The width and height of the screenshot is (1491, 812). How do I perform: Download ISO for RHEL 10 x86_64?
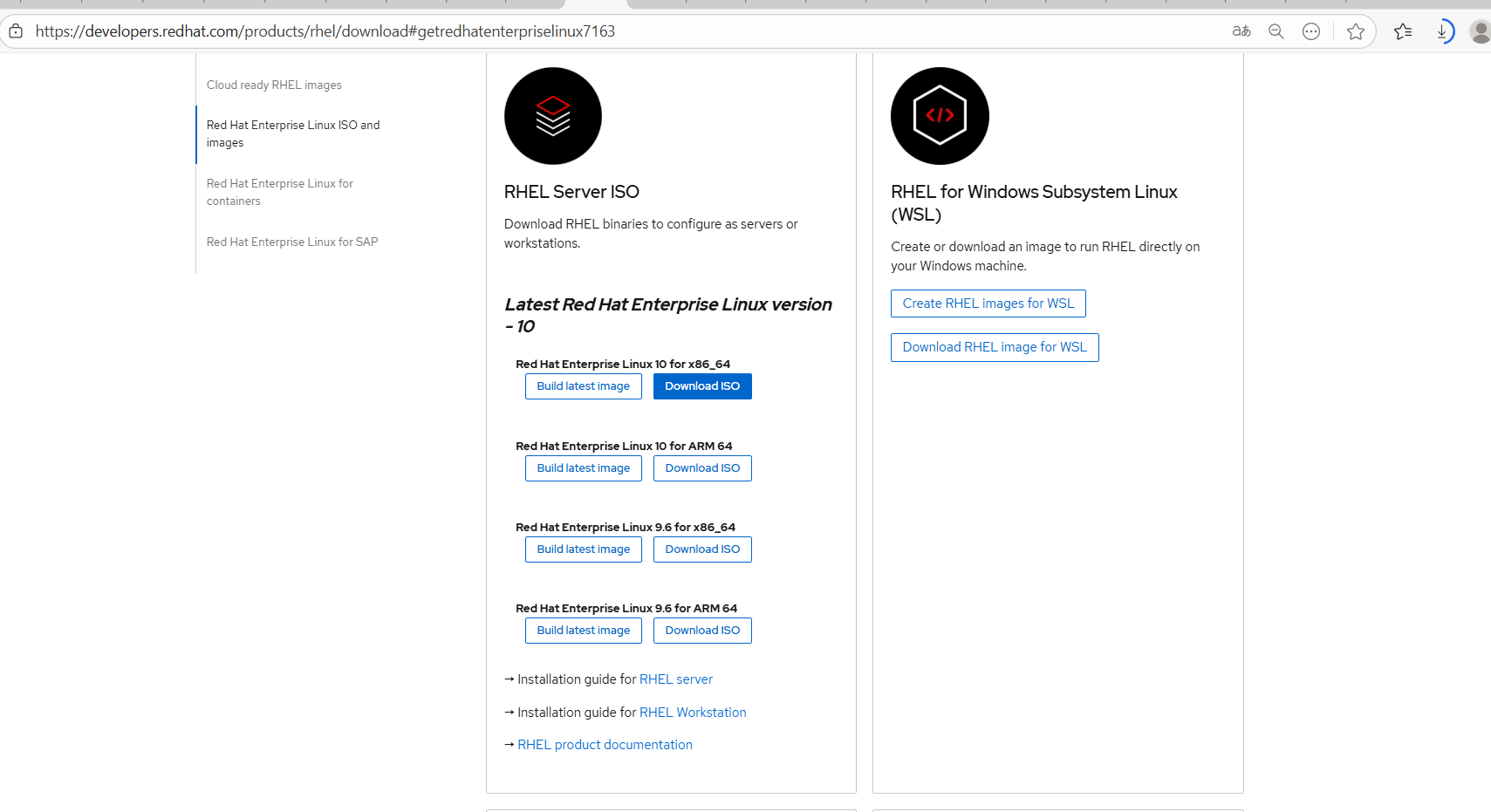pos(702,386)
